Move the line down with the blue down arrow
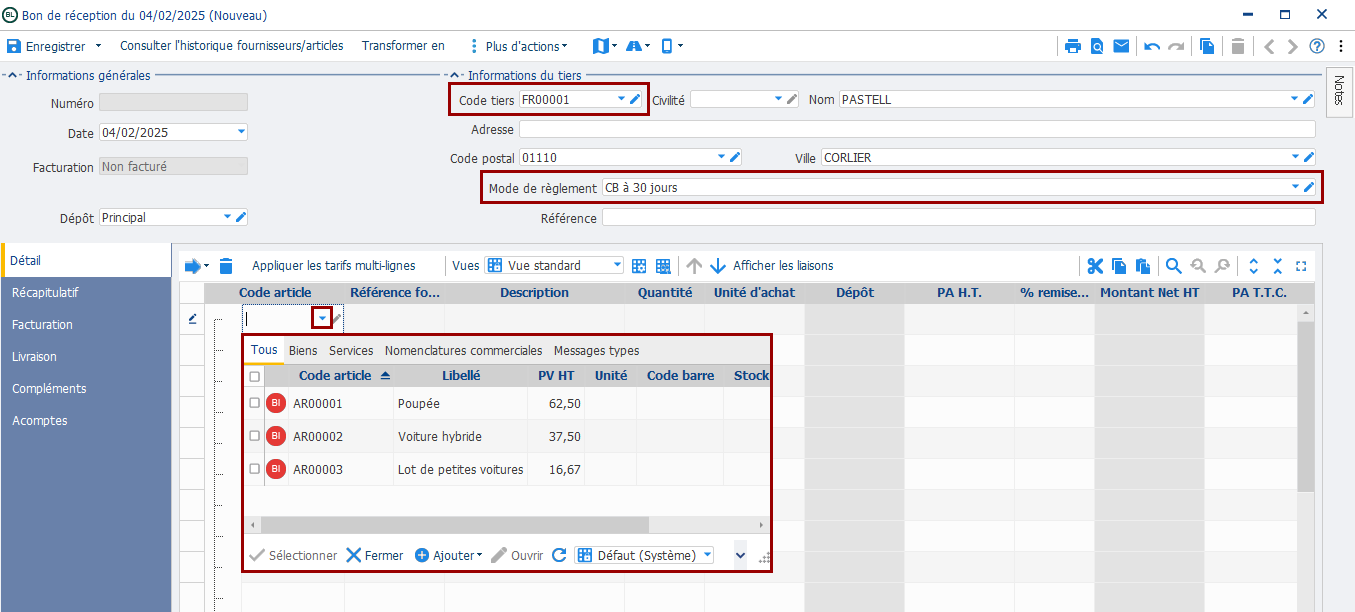1355x612 pixels. tap(718, 266)
